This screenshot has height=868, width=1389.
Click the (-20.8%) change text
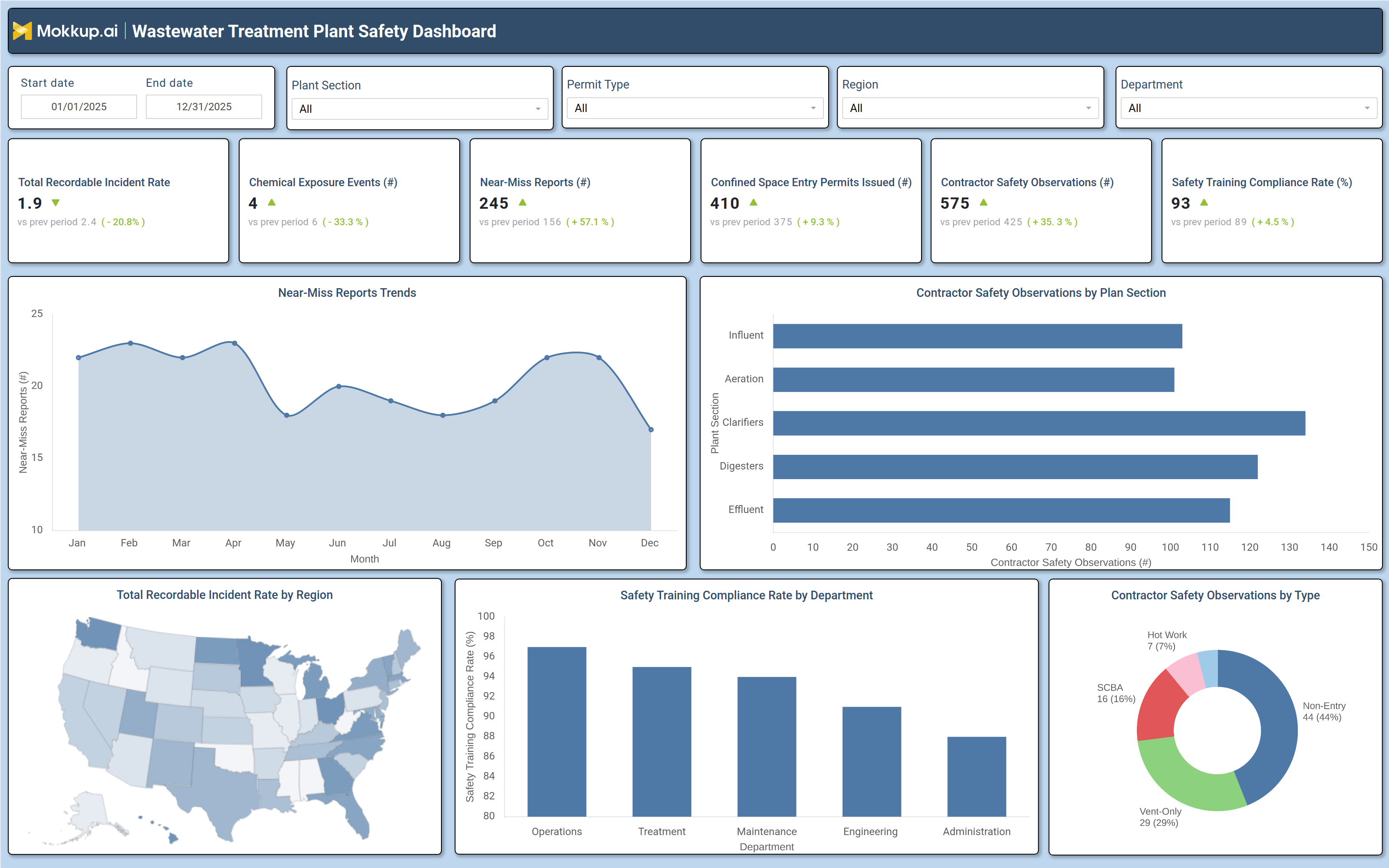123,222
